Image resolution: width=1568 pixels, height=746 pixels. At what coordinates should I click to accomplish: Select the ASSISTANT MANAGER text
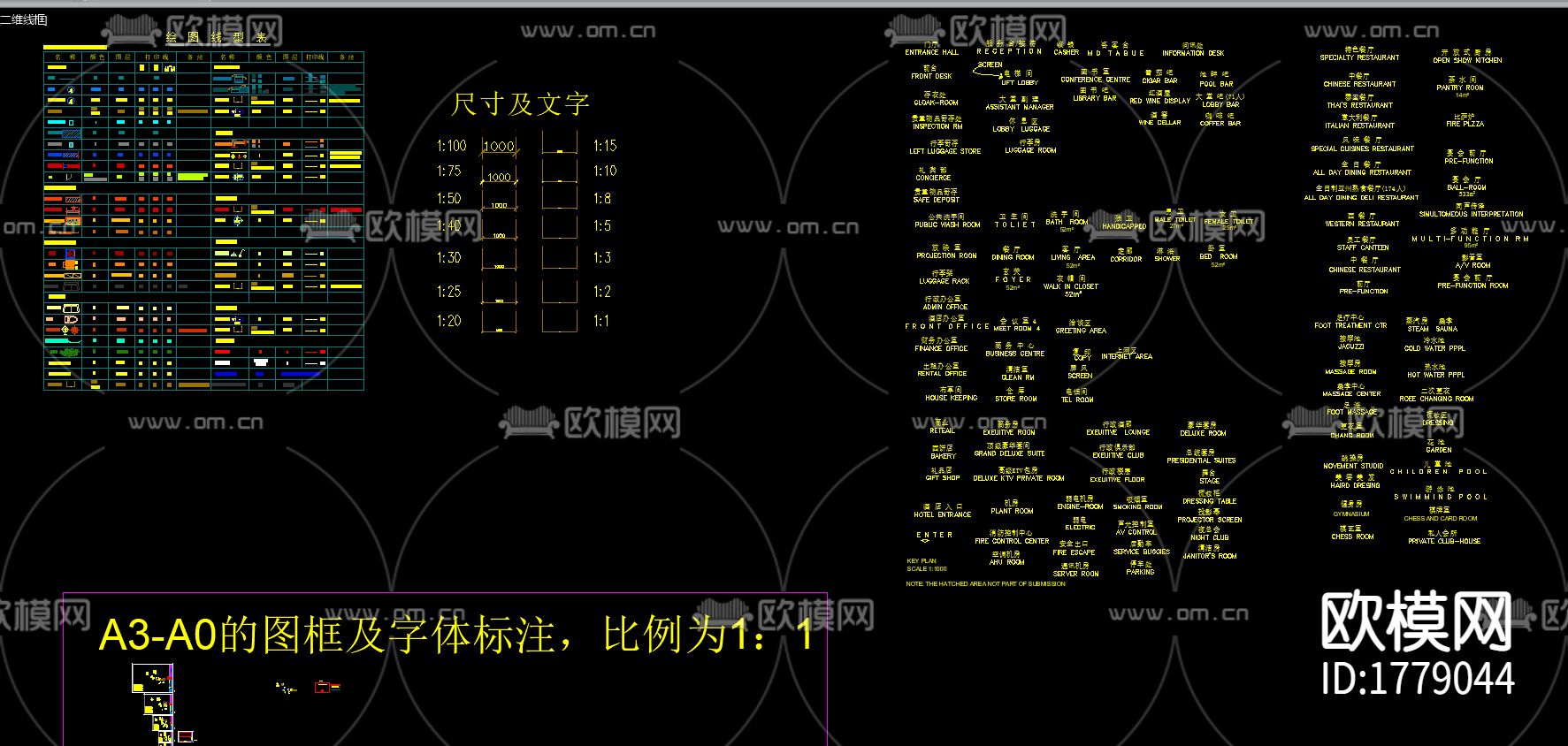(1020, 107)
